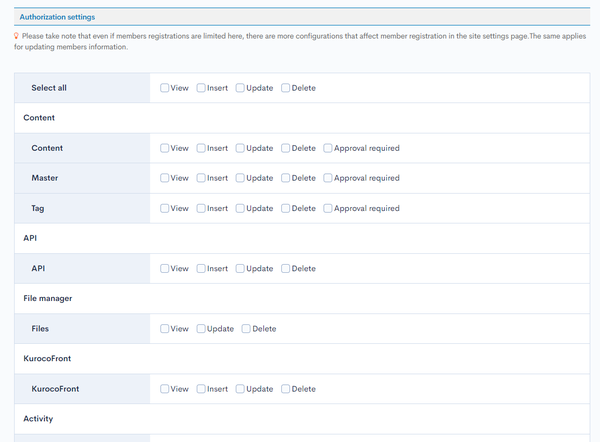This screenshot has height=442, width=600.
Task: Toggle Delete permission for Tag
Action: 285,208
